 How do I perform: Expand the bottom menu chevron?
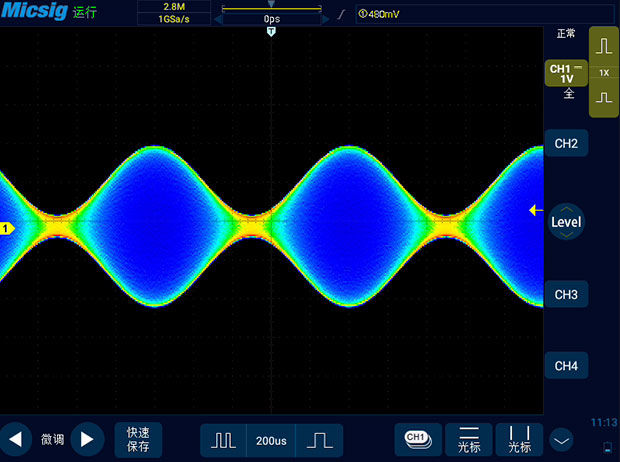562,439
